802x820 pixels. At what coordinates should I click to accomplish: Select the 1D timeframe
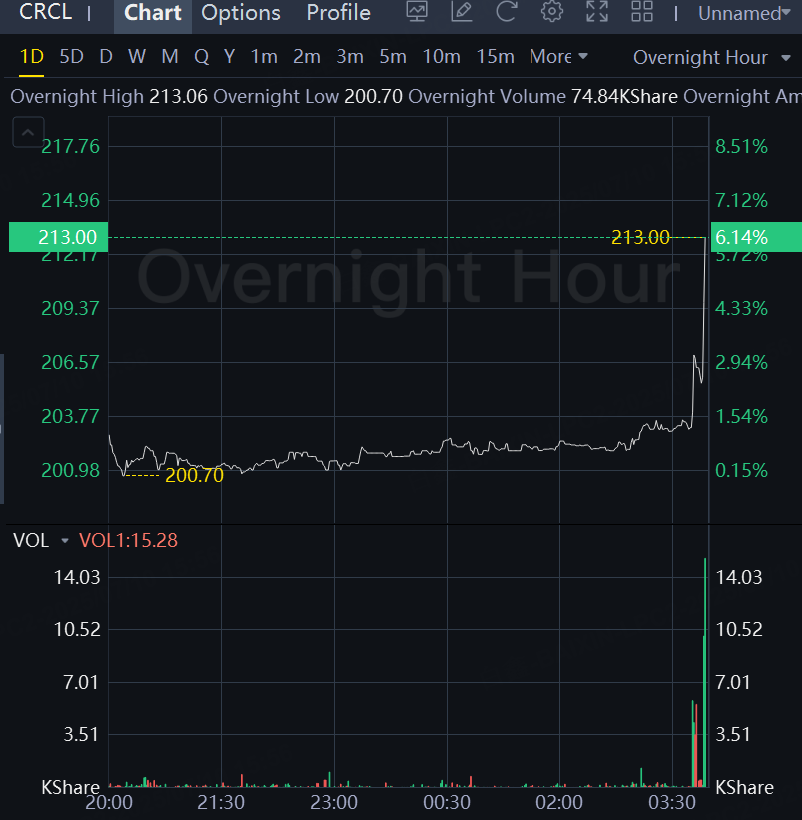tap(31, 56)
